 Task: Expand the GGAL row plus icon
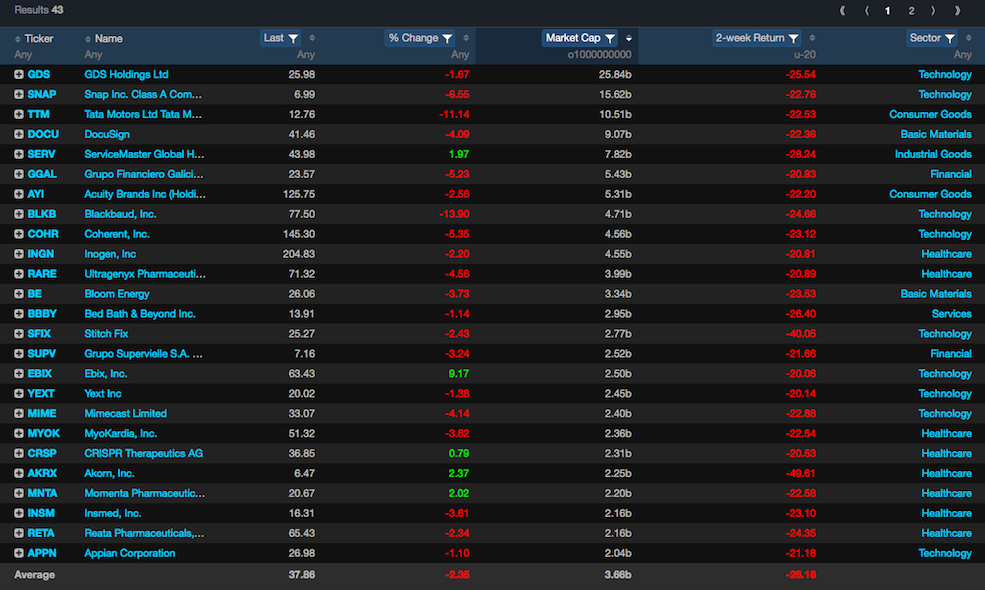pyautogui.click(x=19, y=174)
